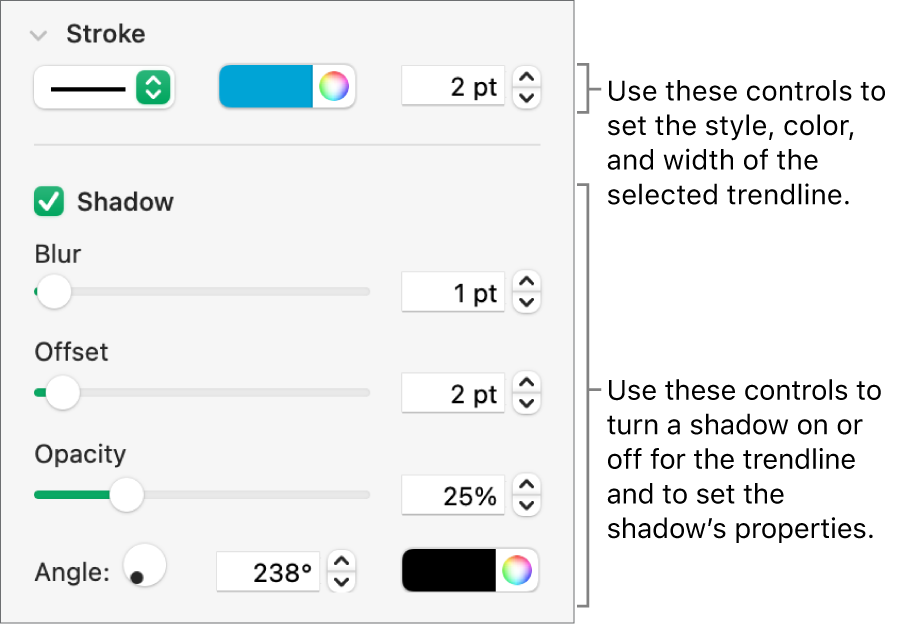Click the stroke line style preview
Viewport: 900px width, 626px height.
click(88, 88)
